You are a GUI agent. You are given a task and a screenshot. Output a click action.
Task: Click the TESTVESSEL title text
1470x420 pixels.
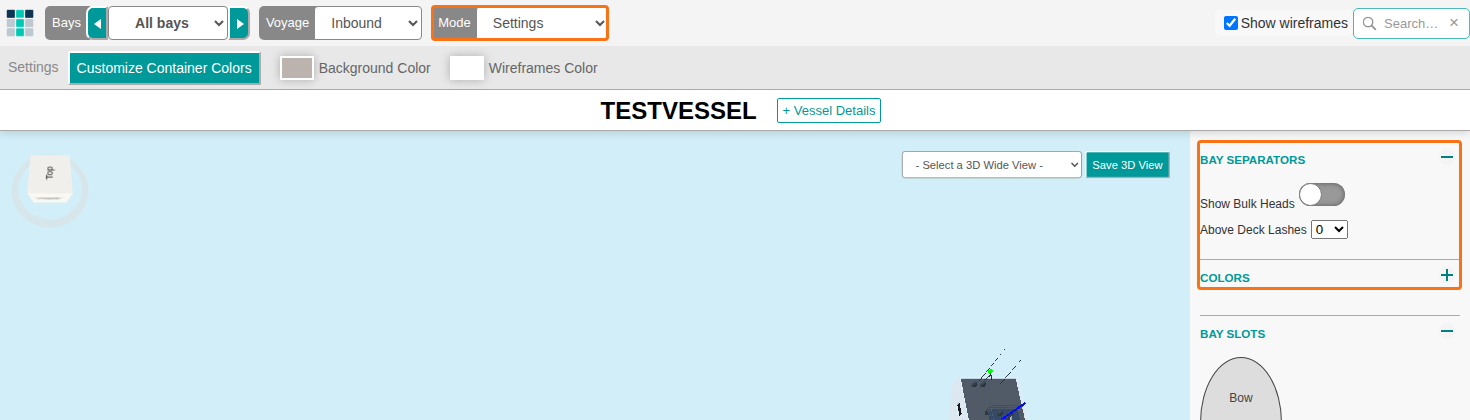[x=678, y=111]
